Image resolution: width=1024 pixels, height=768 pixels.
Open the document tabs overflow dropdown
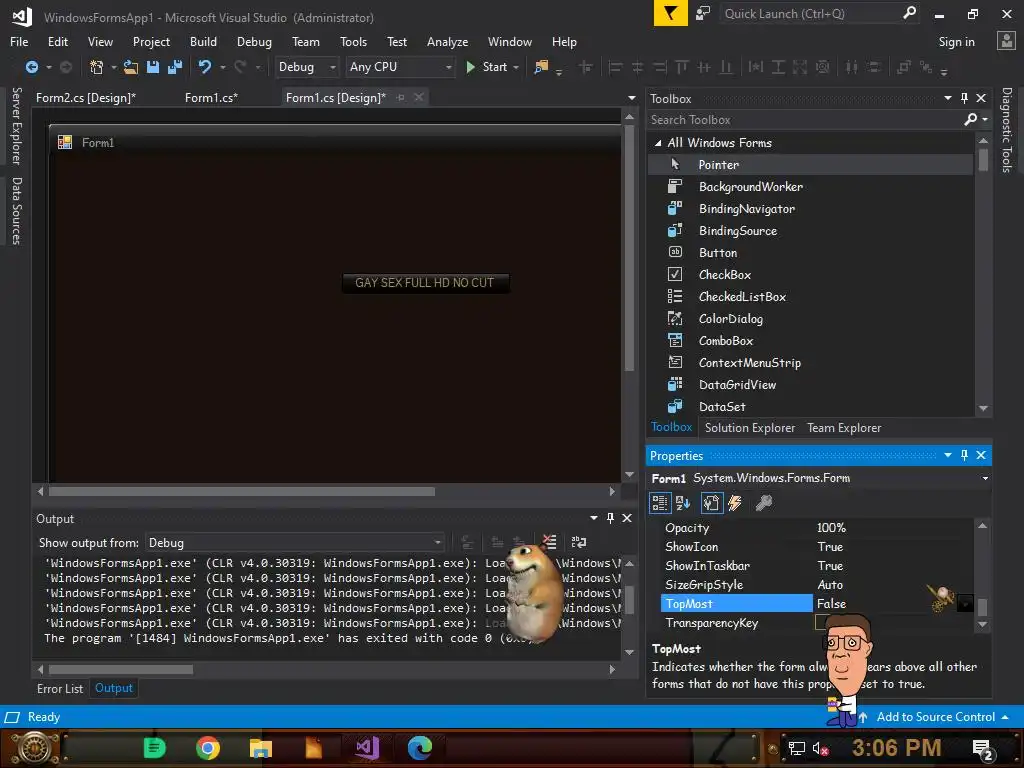[632, 98]
